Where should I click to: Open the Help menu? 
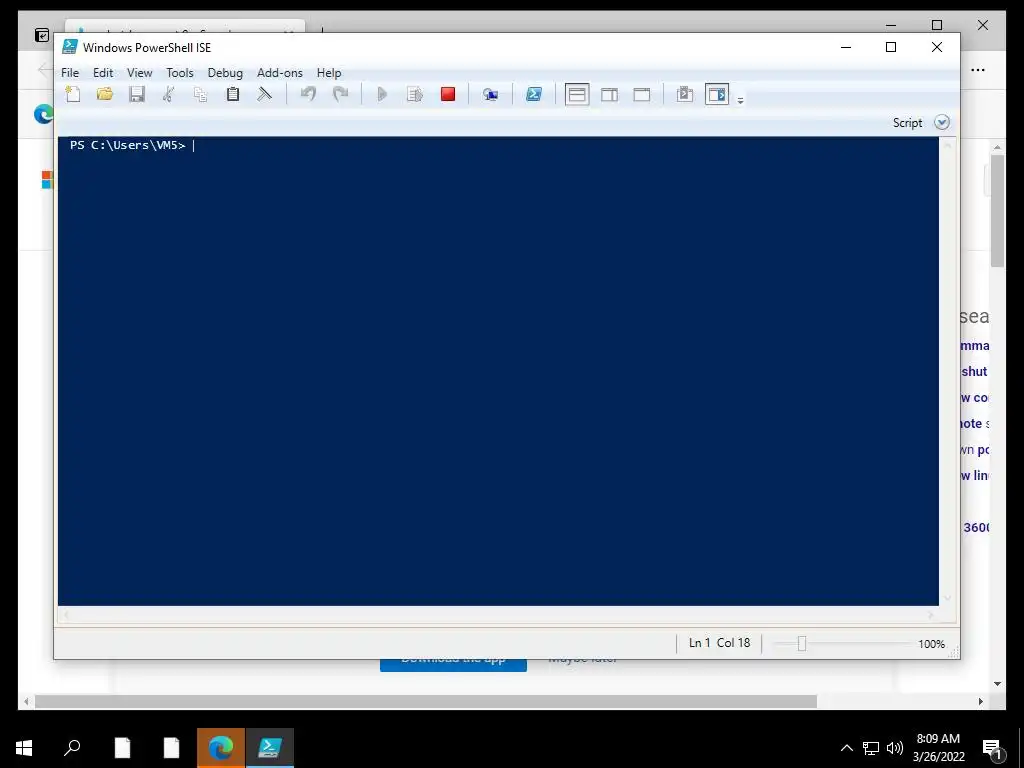click(329, 72)
